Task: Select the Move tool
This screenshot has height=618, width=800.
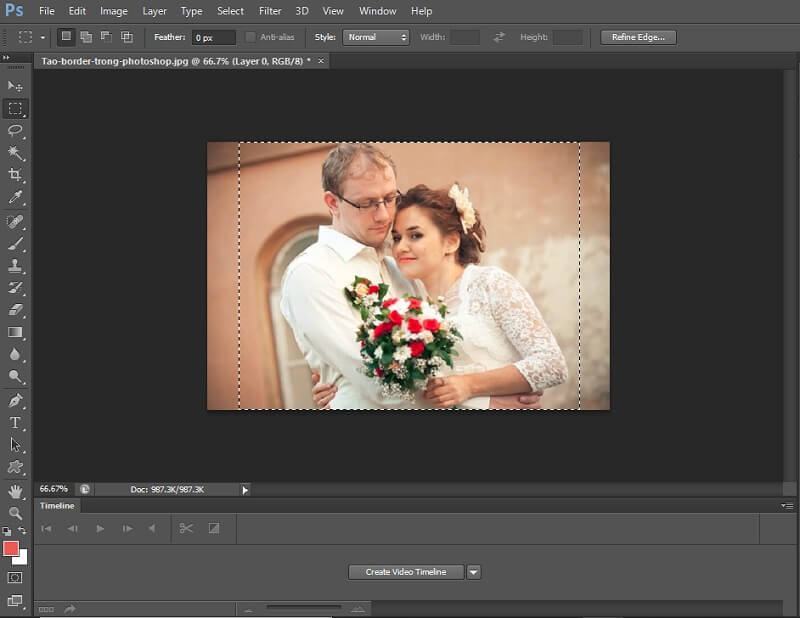Action: tap(15, 87)
